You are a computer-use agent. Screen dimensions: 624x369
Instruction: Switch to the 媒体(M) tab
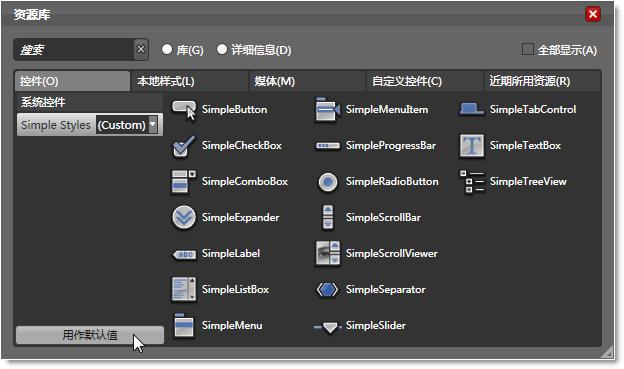(x=306, y=81)
